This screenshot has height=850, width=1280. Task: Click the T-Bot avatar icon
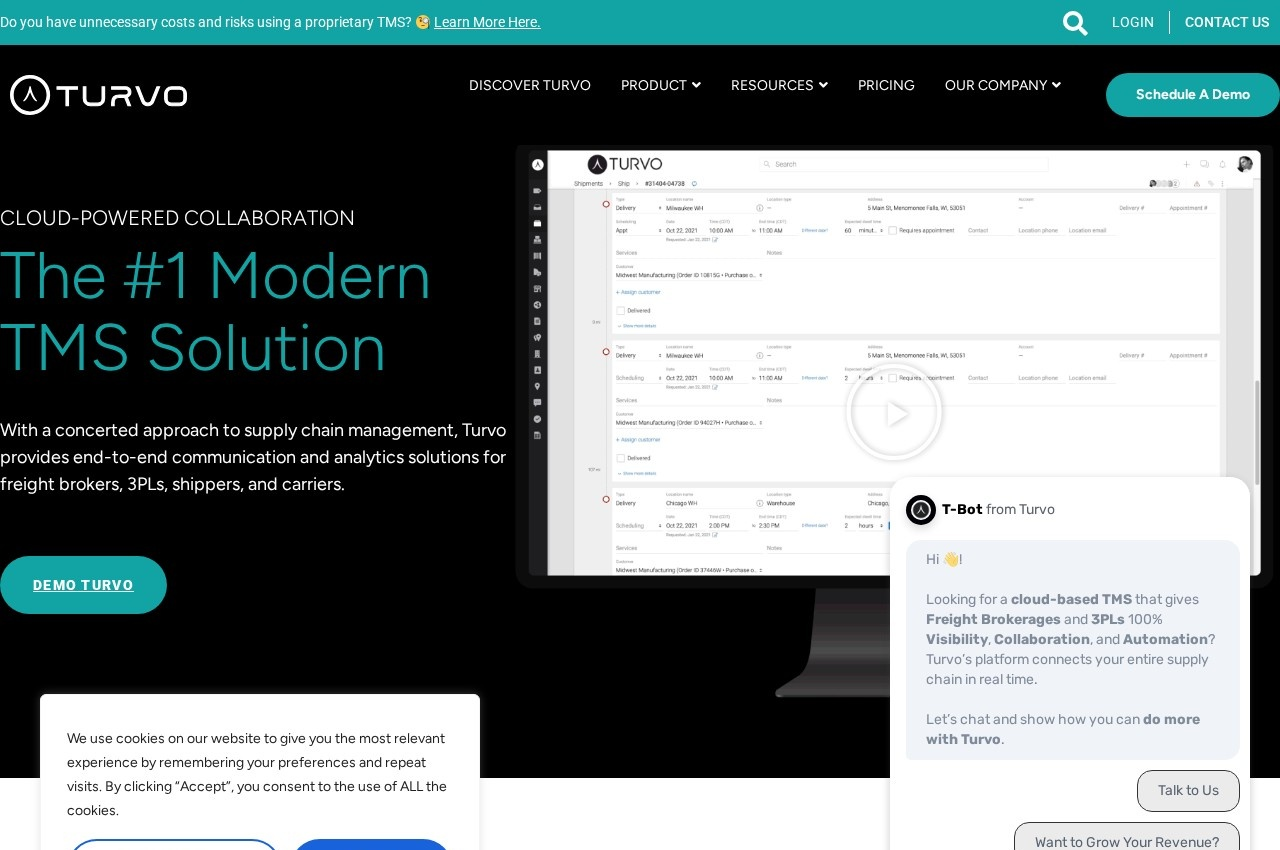[921, 510]
